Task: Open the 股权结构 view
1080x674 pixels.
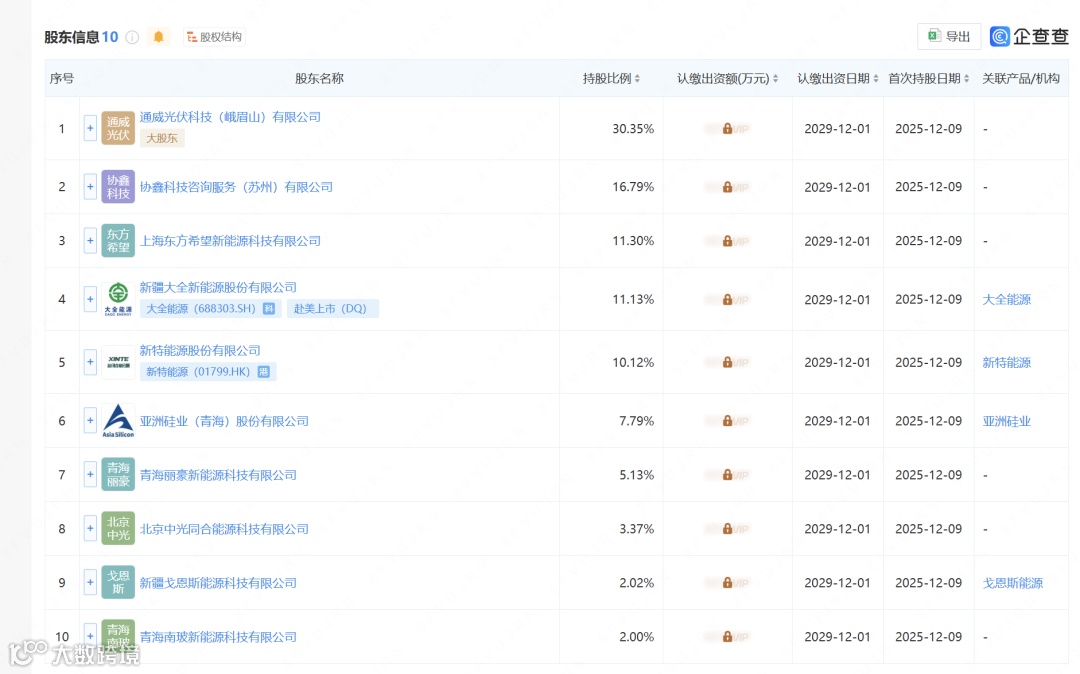Action: [x=214, y=36]
